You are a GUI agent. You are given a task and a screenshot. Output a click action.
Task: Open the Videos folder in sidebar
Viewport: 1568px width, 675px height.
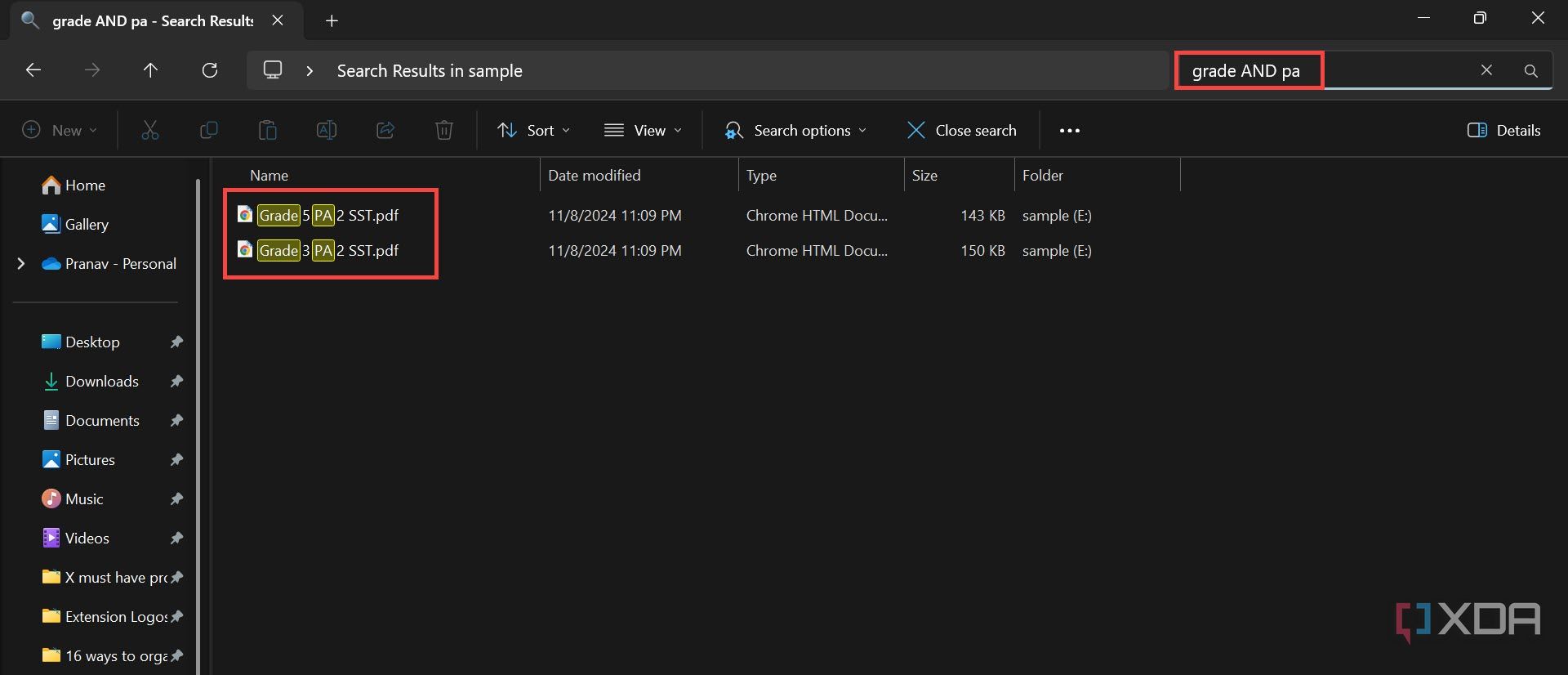click(x=75, y=538)
